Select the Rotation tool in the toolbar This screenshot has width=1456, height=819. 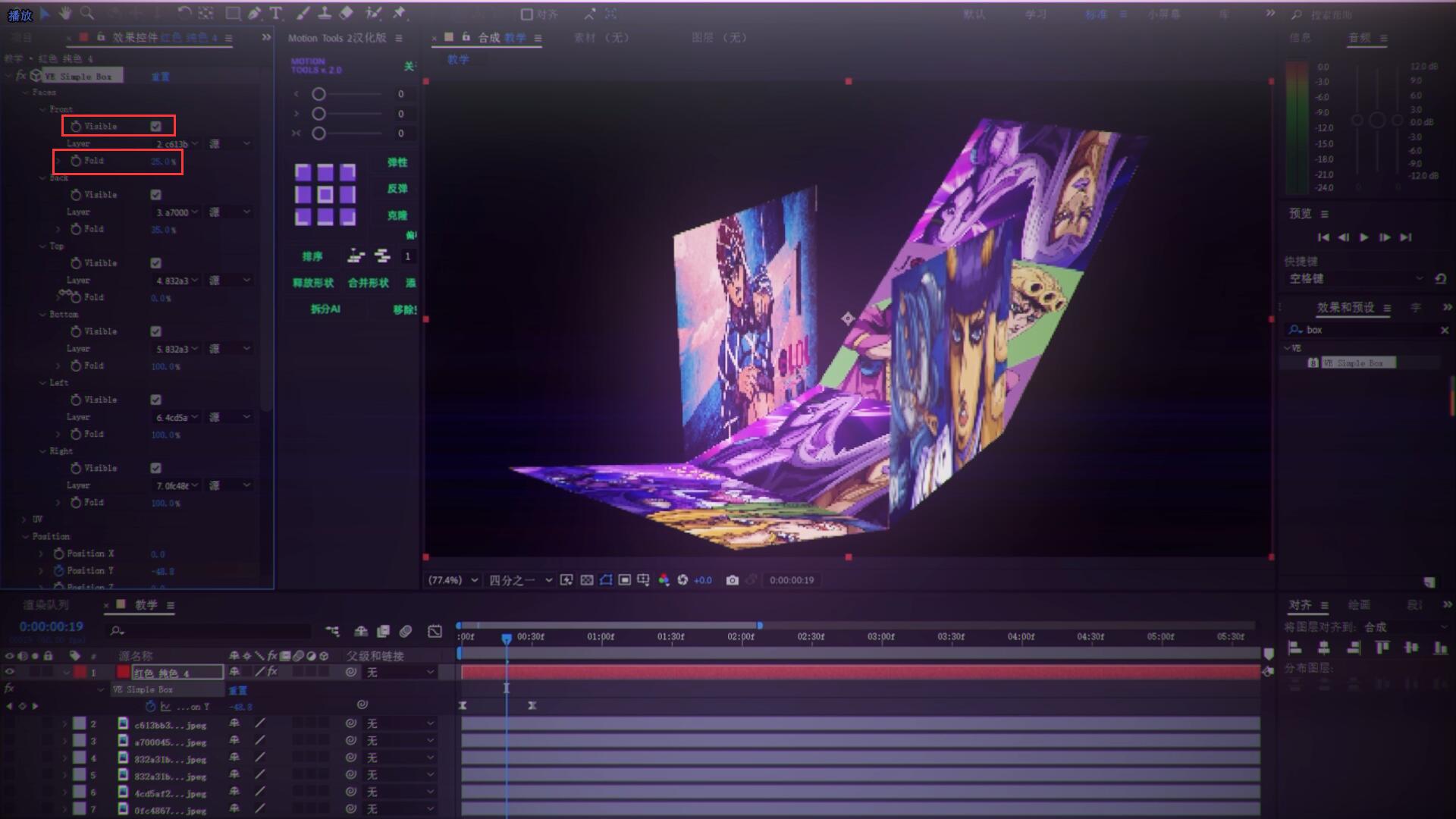[184, 13]
